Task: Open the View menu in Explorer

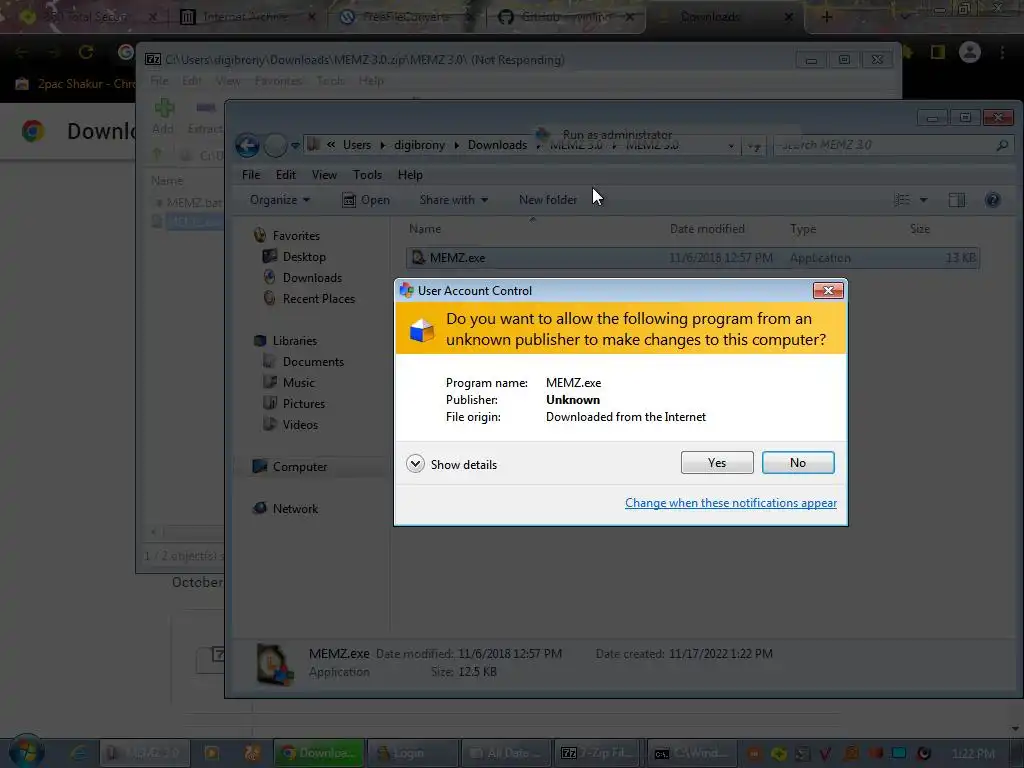Action: coord(324,175)
